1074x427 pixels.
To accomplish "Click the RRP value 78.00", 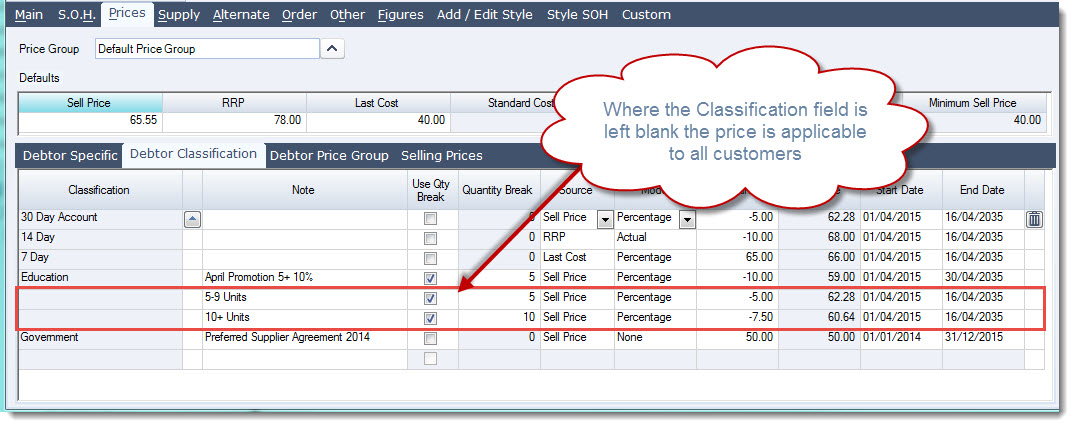I will click(235, 121).
